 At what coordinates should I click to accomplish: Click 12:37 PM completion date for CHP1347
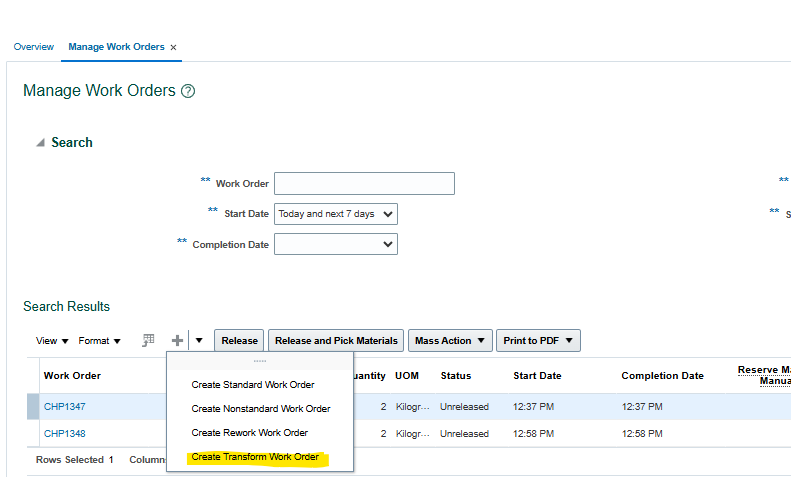point(642,406)
